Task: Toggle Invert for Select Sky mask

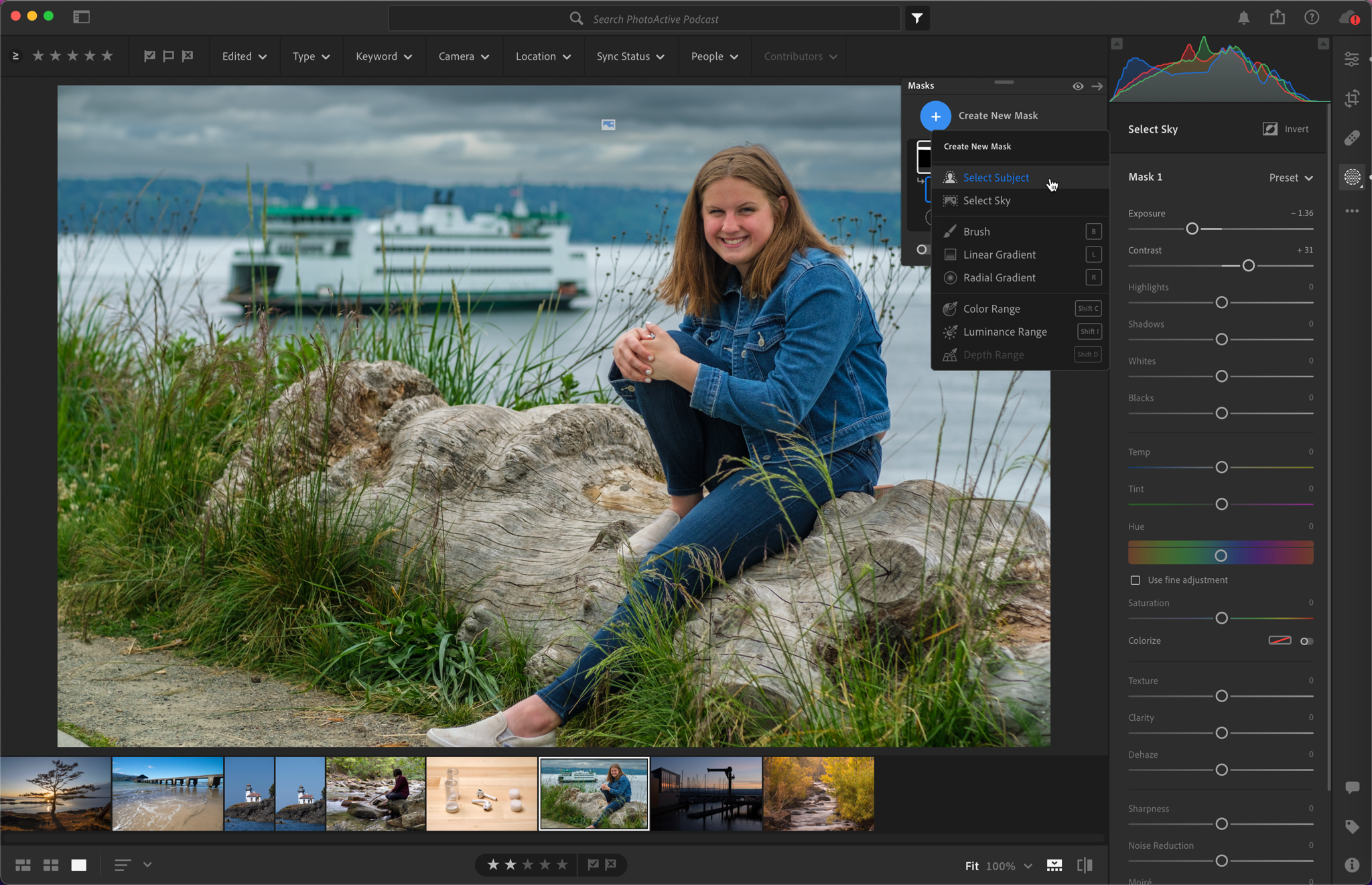Action: pyautogui.click(x=1286, y=129)
